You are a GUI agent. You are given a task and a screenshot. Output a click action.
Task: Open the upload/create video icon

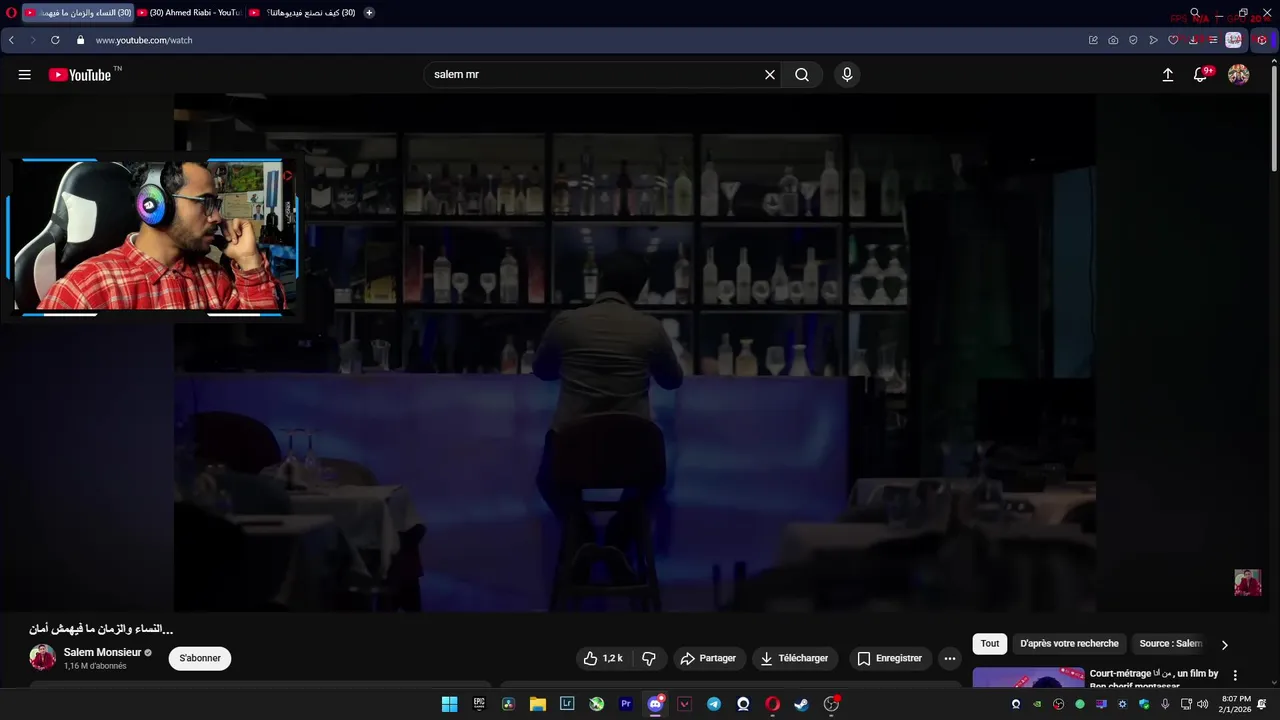click(1167, 75)
